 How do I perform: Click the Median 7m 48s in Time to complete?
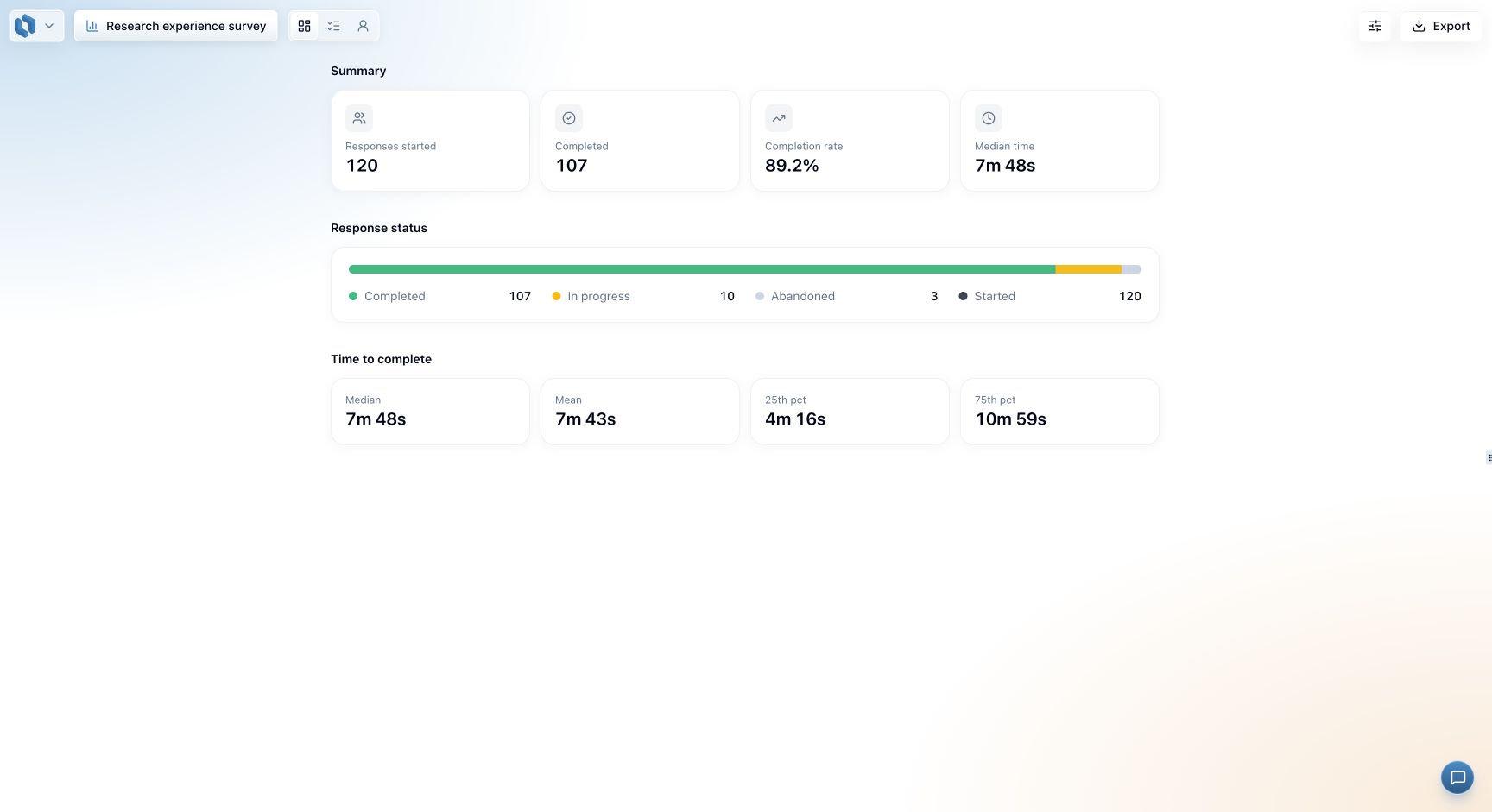tap(376, 419)
